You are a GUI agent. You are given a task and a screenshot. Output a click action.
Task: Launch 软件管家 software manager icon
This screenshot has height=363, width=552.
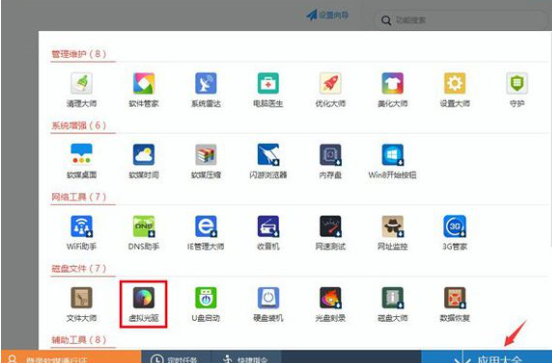(144, 83)
